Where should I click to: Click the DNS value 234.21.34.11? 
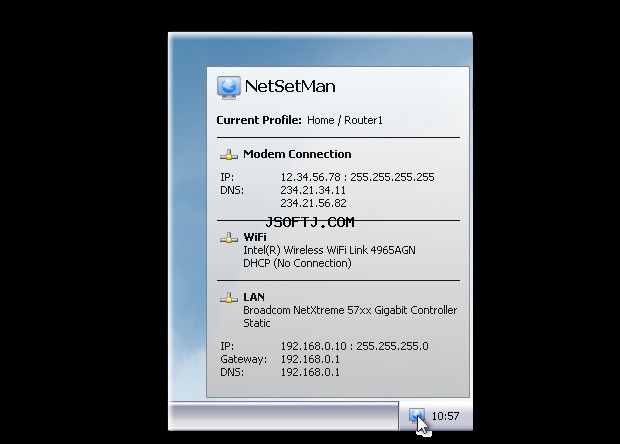pos(313,190)
